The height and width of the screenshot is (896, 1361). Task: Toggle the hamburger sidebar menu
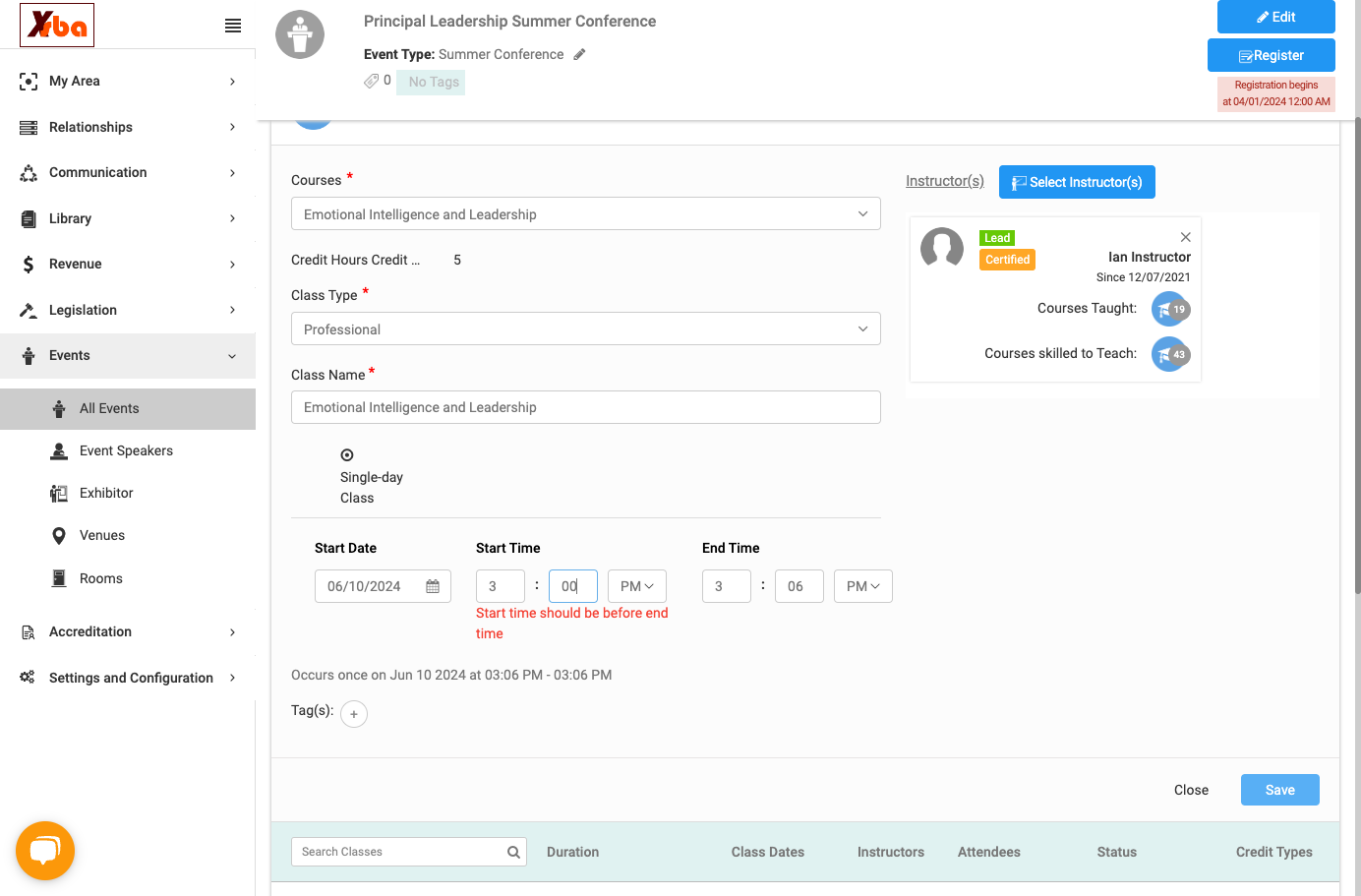click(x=233, y=26)
